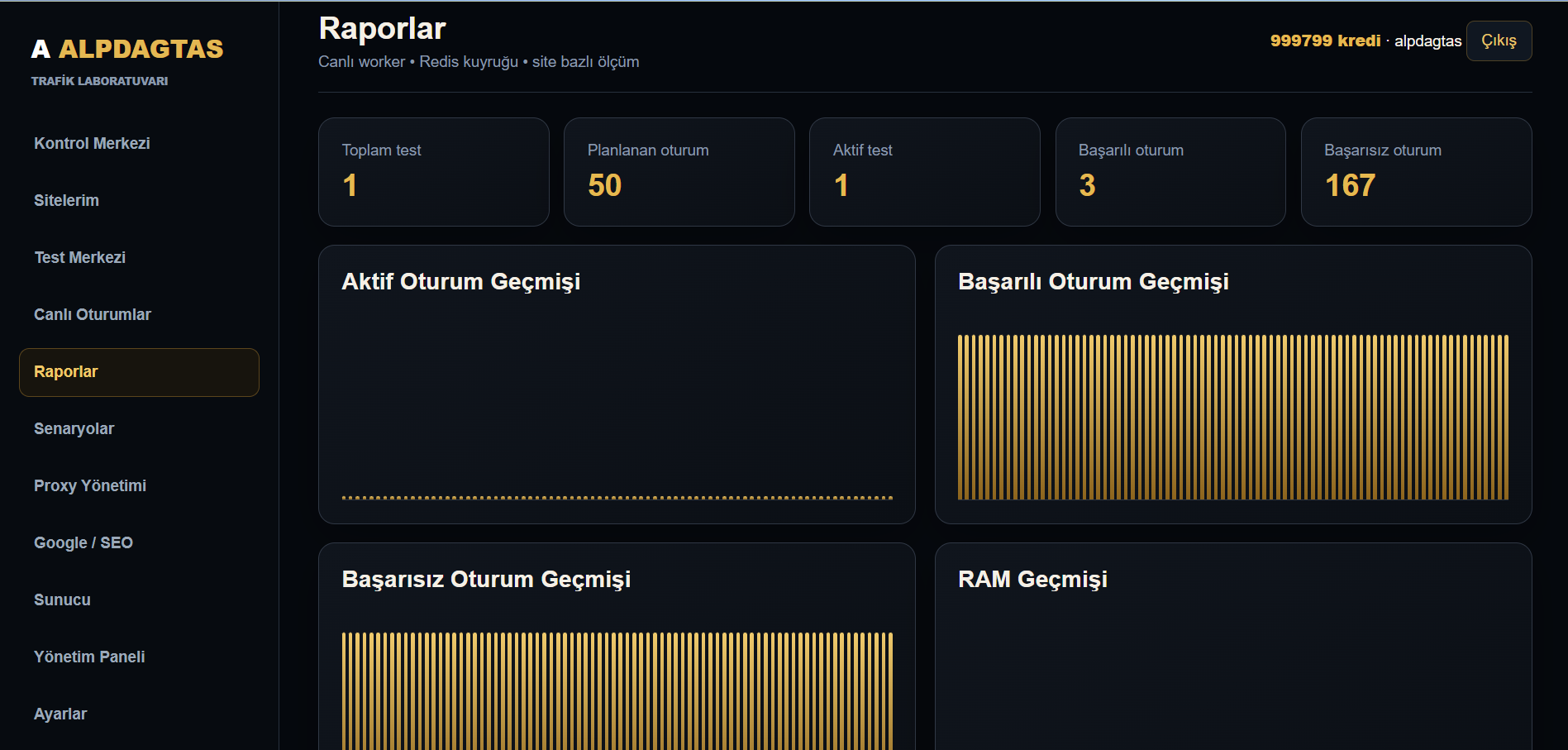1568x750 pixels.
Task: Click the TRAFİK LABORATUVARI tagline
Action: tap(100, 81)
